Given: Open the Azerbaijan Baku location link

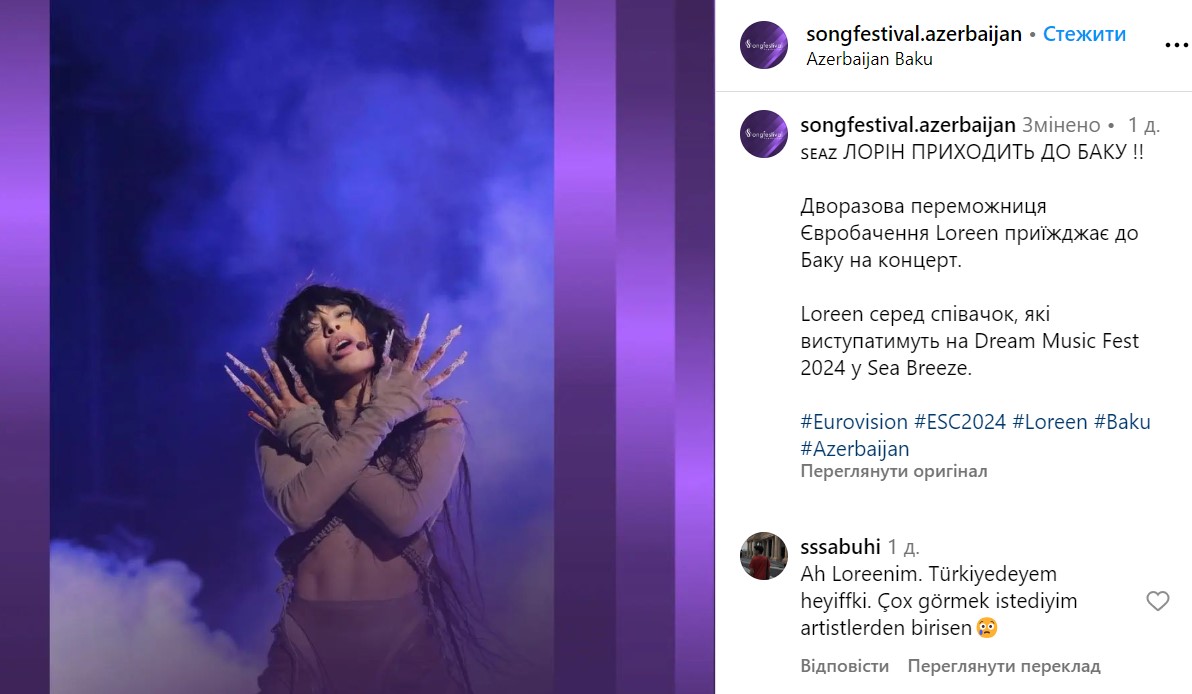Looking at the screenshot, I should 869,59.
